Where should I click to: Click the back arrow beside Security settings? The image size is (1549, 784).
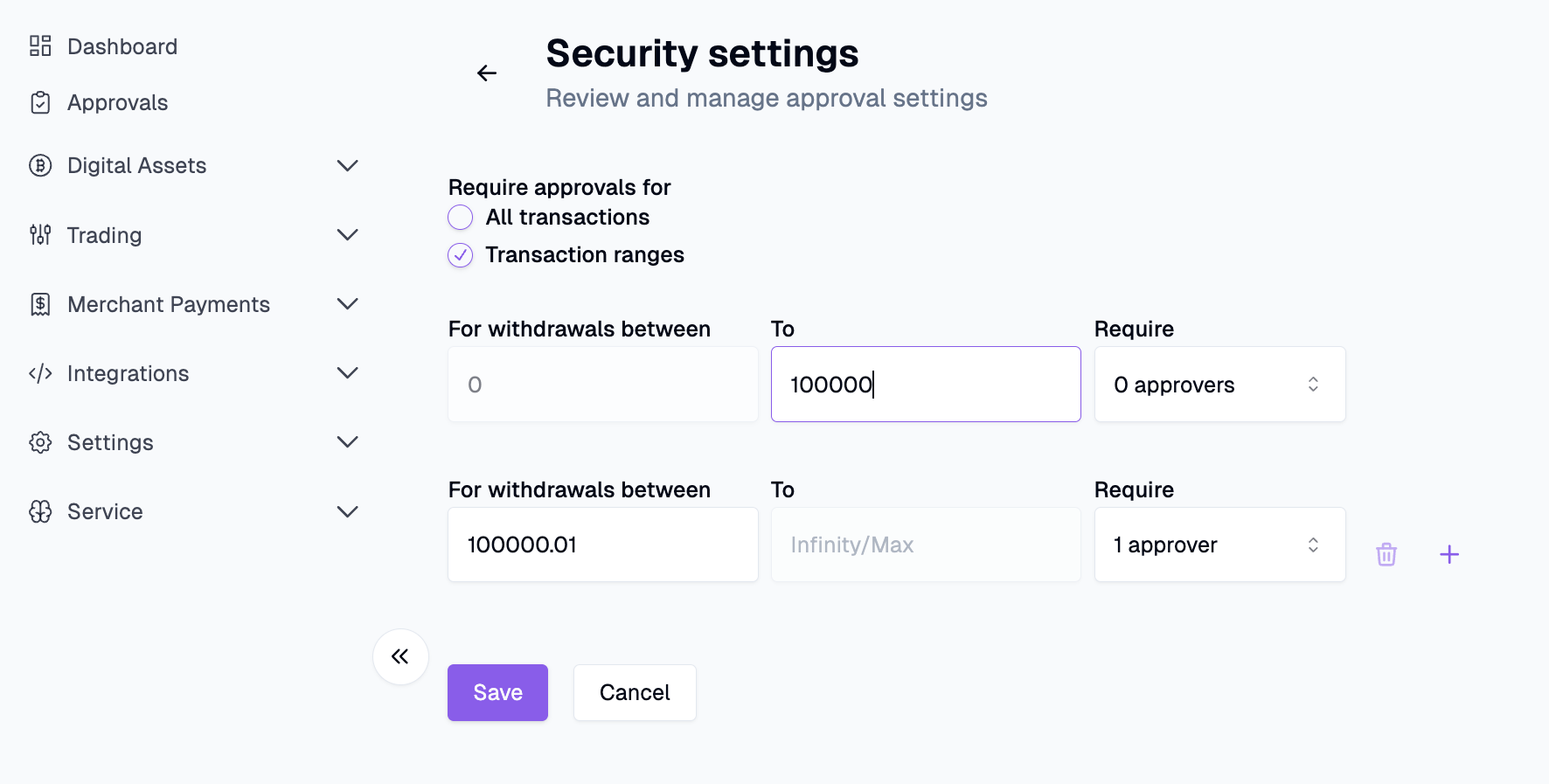[487, 73]
